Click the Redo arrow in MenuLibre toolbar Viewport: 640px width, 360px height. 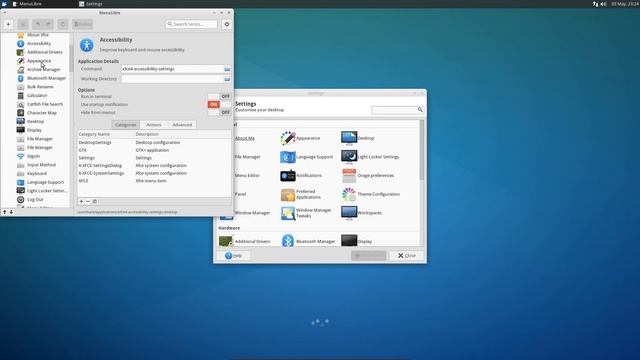pyautogui.click(x=48, y=24)
